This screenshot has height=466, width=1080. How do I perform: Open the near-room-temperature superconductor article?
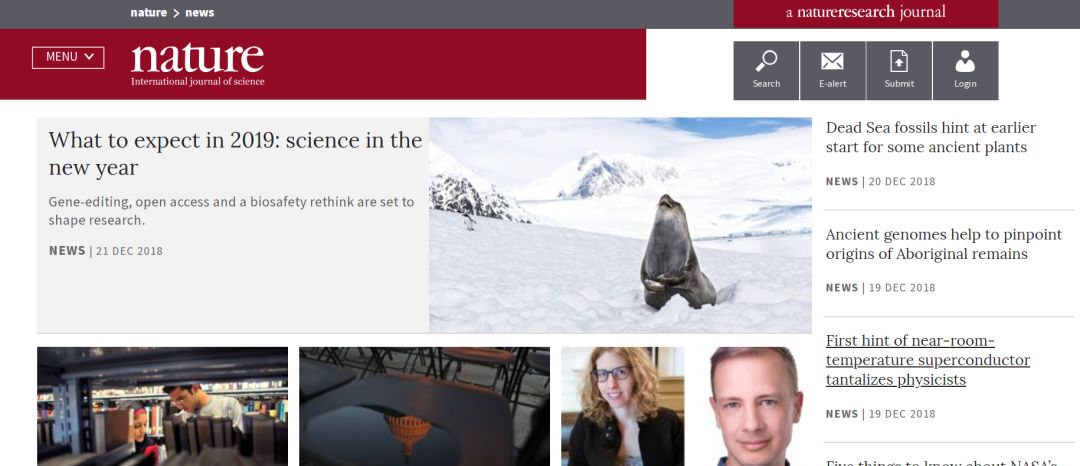[928, 360]
